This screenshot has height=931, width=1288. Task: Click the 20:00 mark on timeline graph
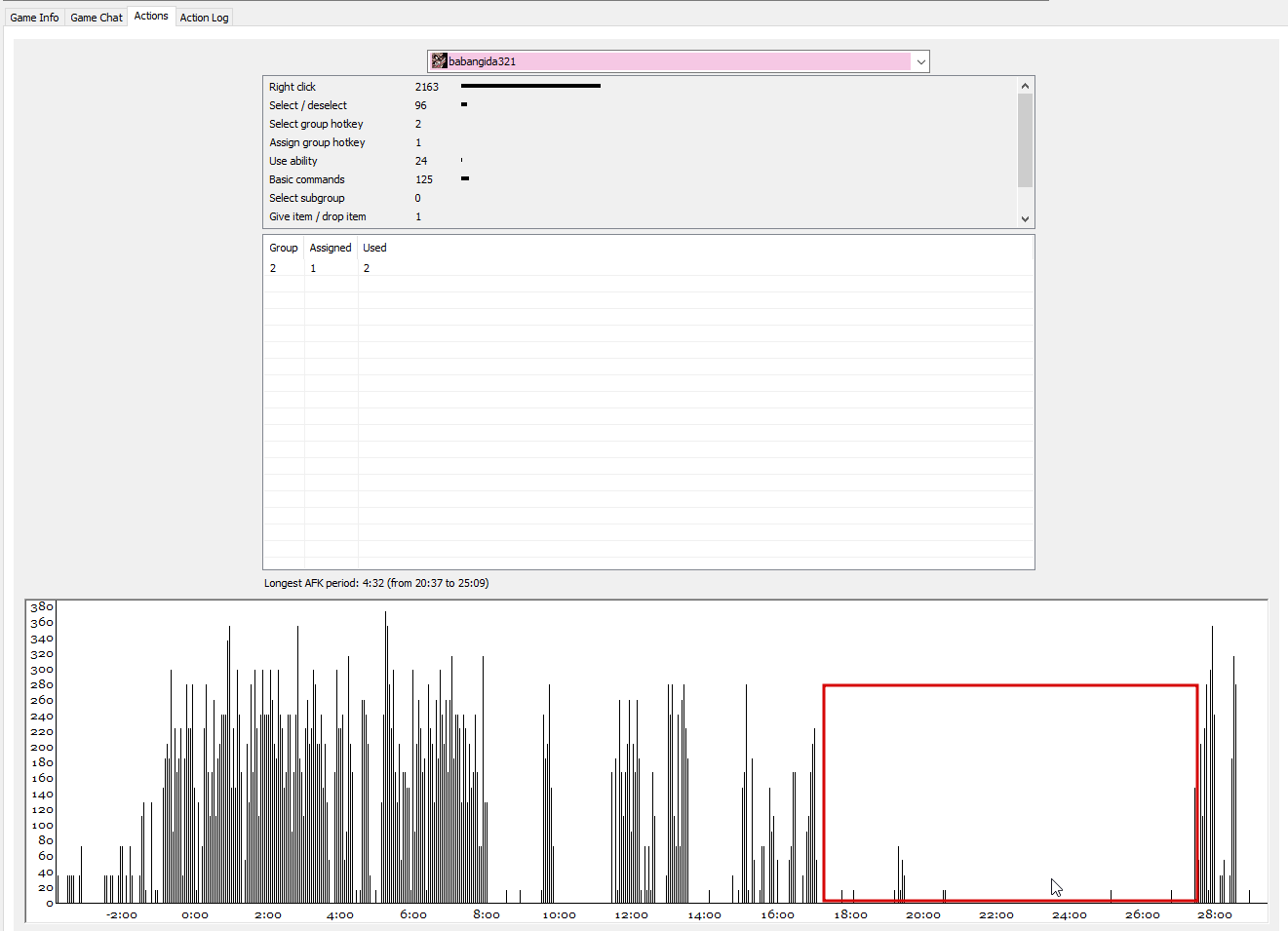click(923, 914)
